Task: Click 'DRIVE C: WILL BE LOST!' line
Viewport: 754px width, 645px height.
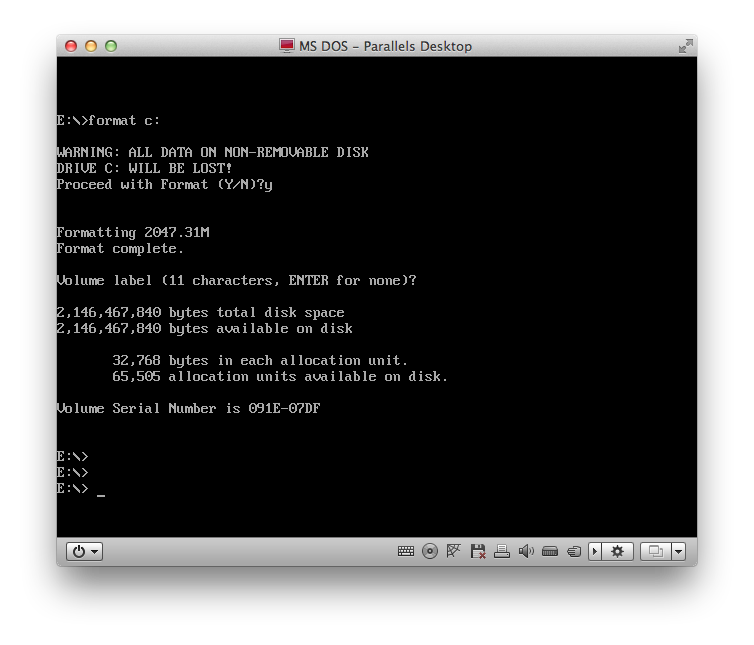Action: click(144, 168)
